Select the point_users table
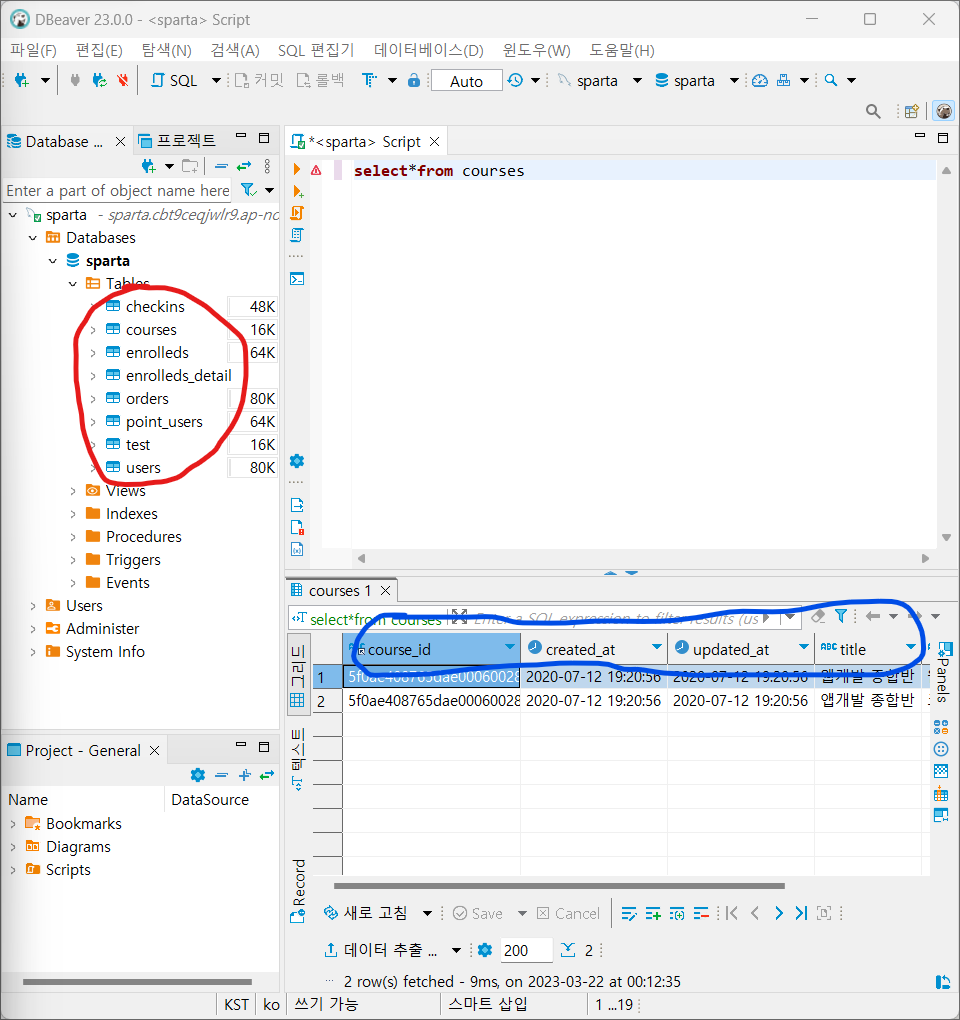Image resolution: width=960 pixels, height=1020 pixels. point(164,422)
